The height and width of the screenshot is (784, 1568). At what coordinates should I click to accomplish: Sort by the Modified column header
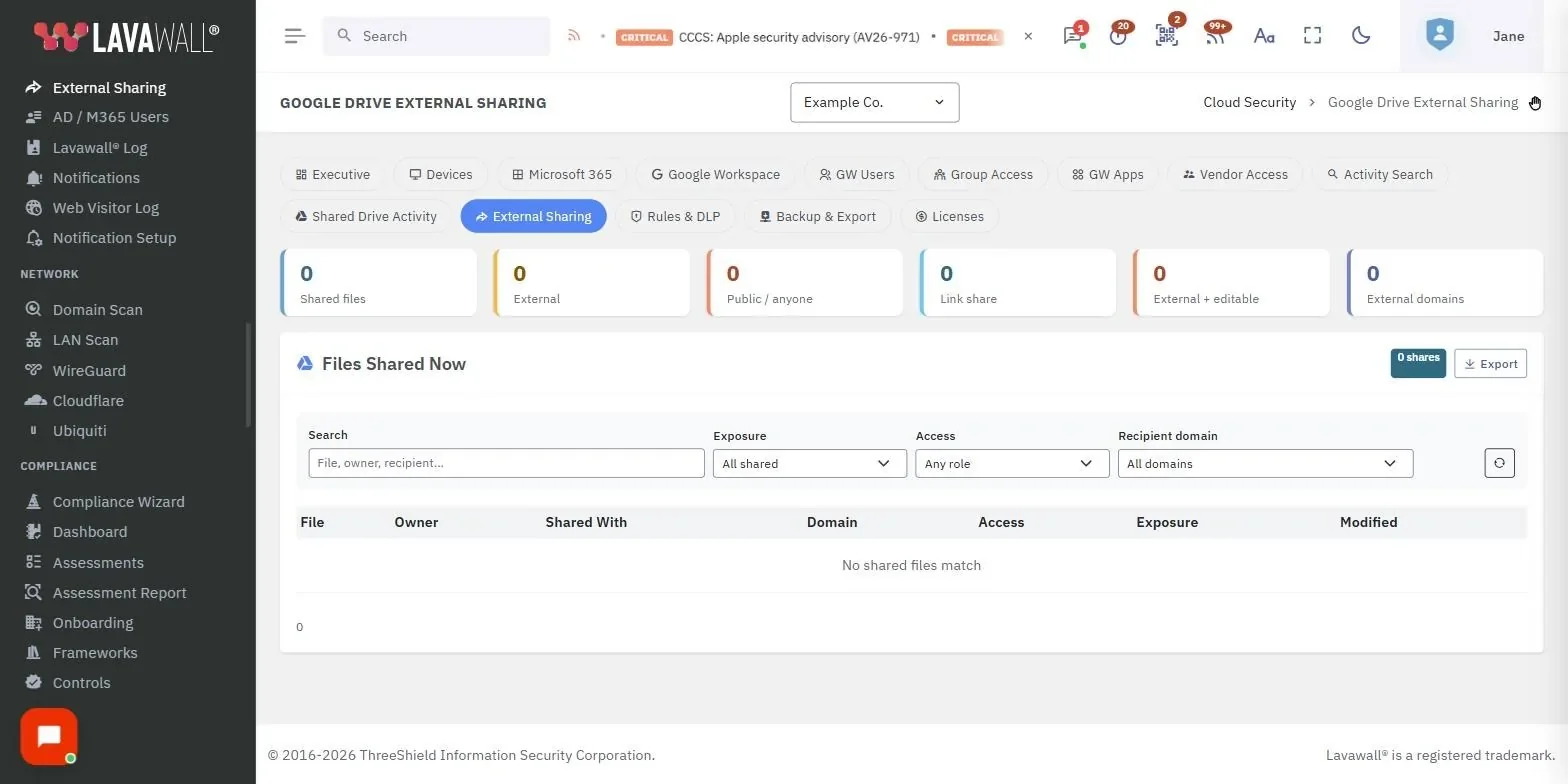coord(1368,522)
